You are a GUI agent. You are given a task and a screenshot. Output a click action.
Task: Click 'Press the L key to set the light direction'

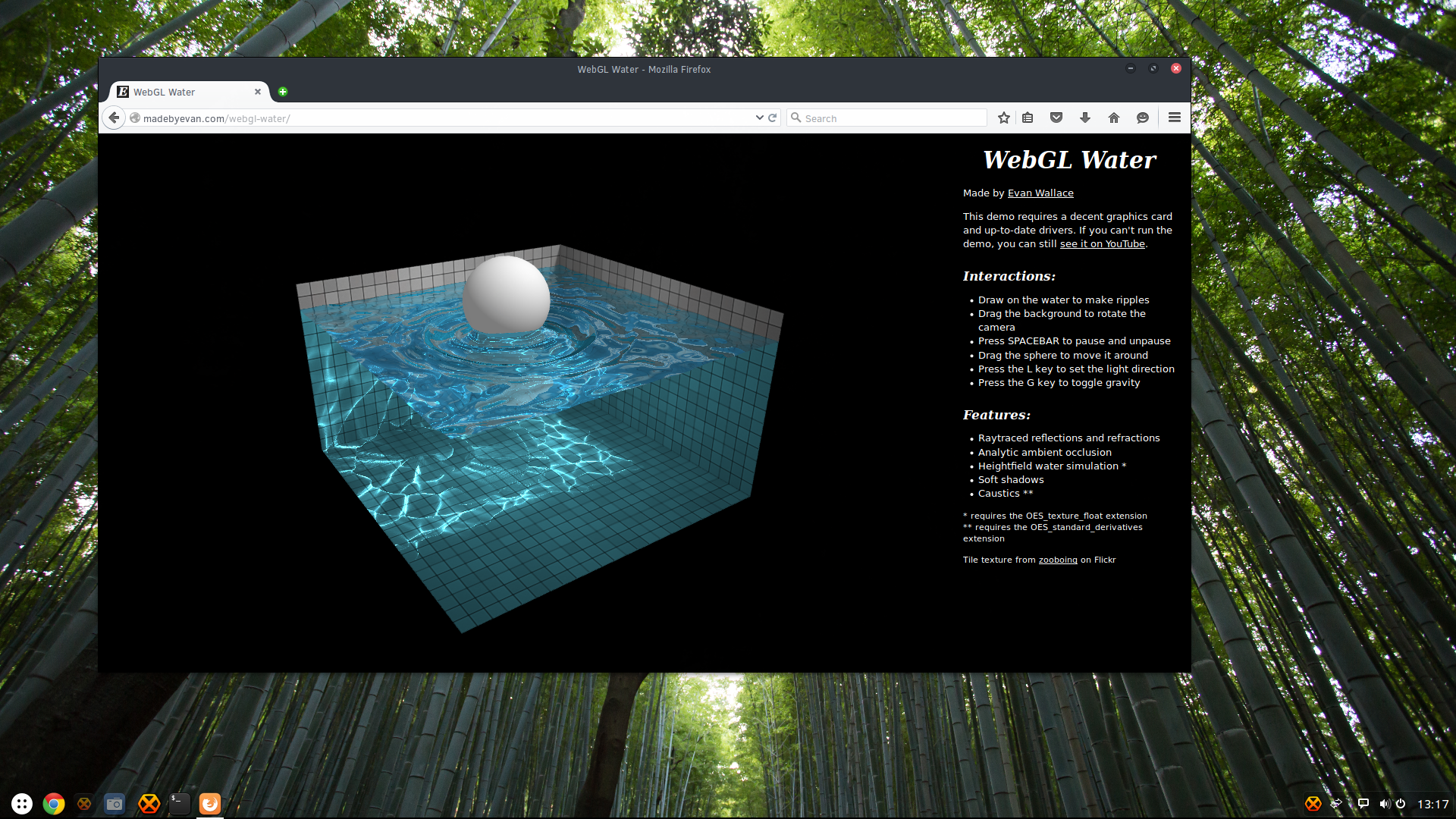(x=1076, y=369)
